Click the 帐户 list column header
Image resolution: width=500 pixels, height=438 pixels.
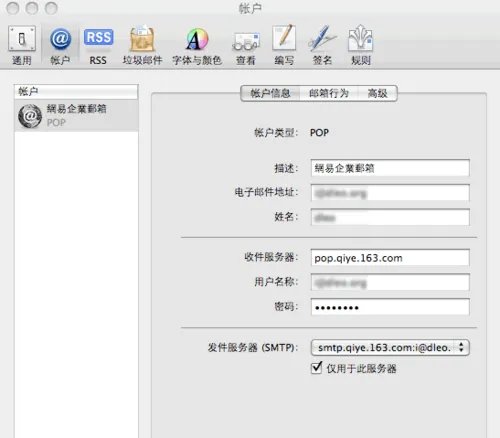point(76,91)
